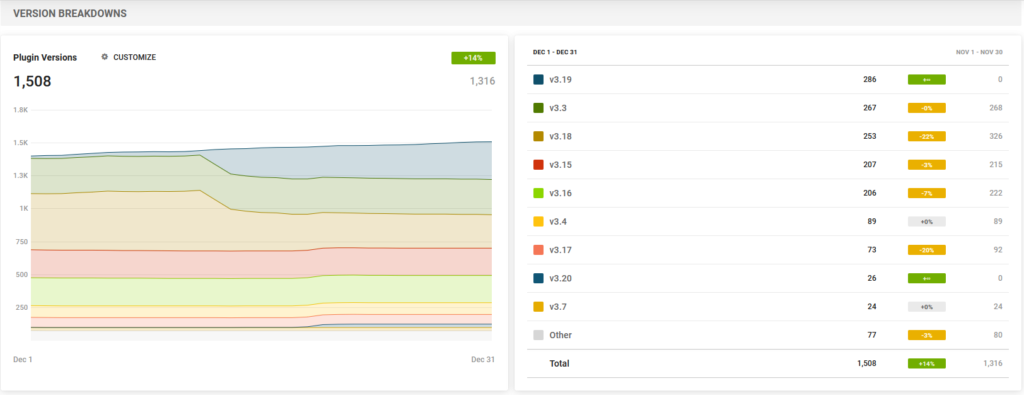Click the -3% badge in Other row
Viewport: 1024px width, 395px height.
coord(927,335)
